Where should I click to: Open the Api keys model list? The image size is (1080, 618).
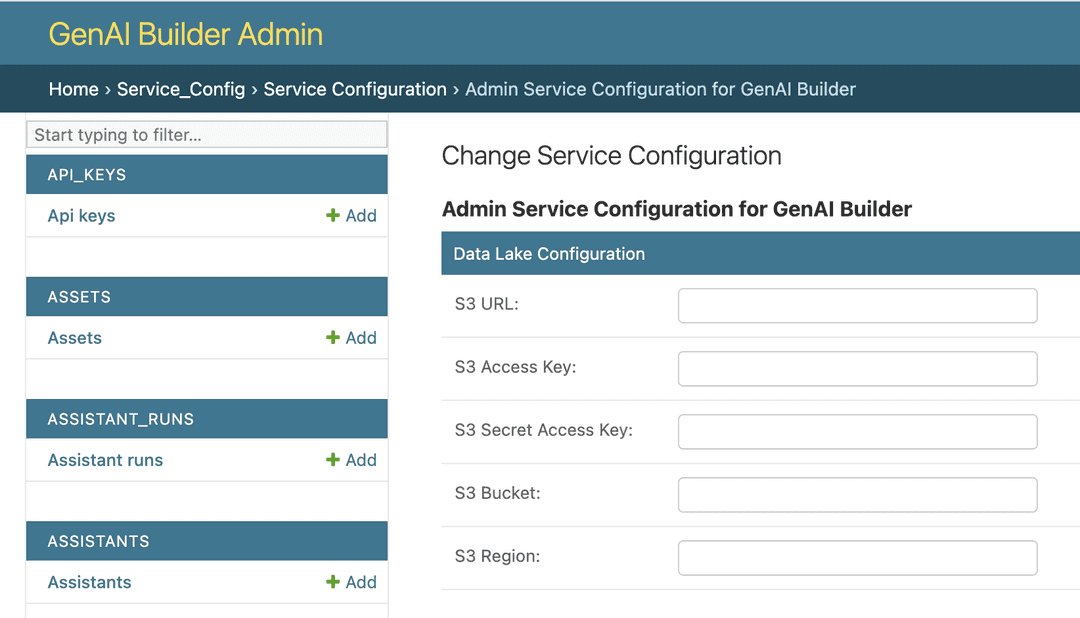pos(81,215)
